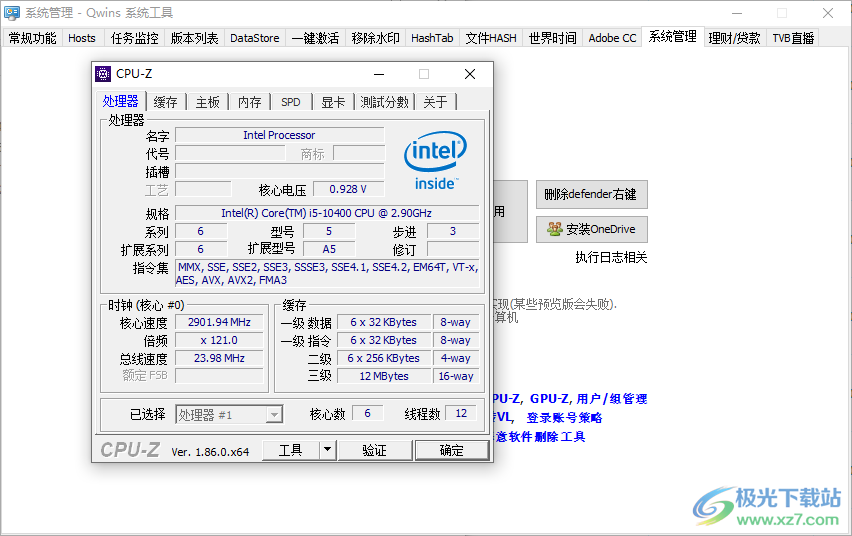Click the 指令集 instruction list text
Viewport: 852px width, 536px height.
click(327, 273)
